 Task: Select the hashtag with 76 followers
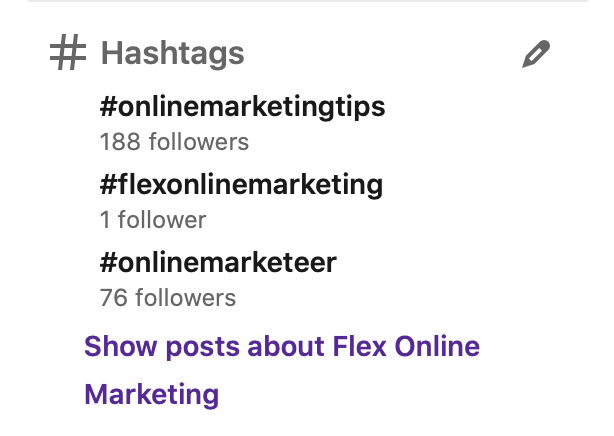(218, 262)
